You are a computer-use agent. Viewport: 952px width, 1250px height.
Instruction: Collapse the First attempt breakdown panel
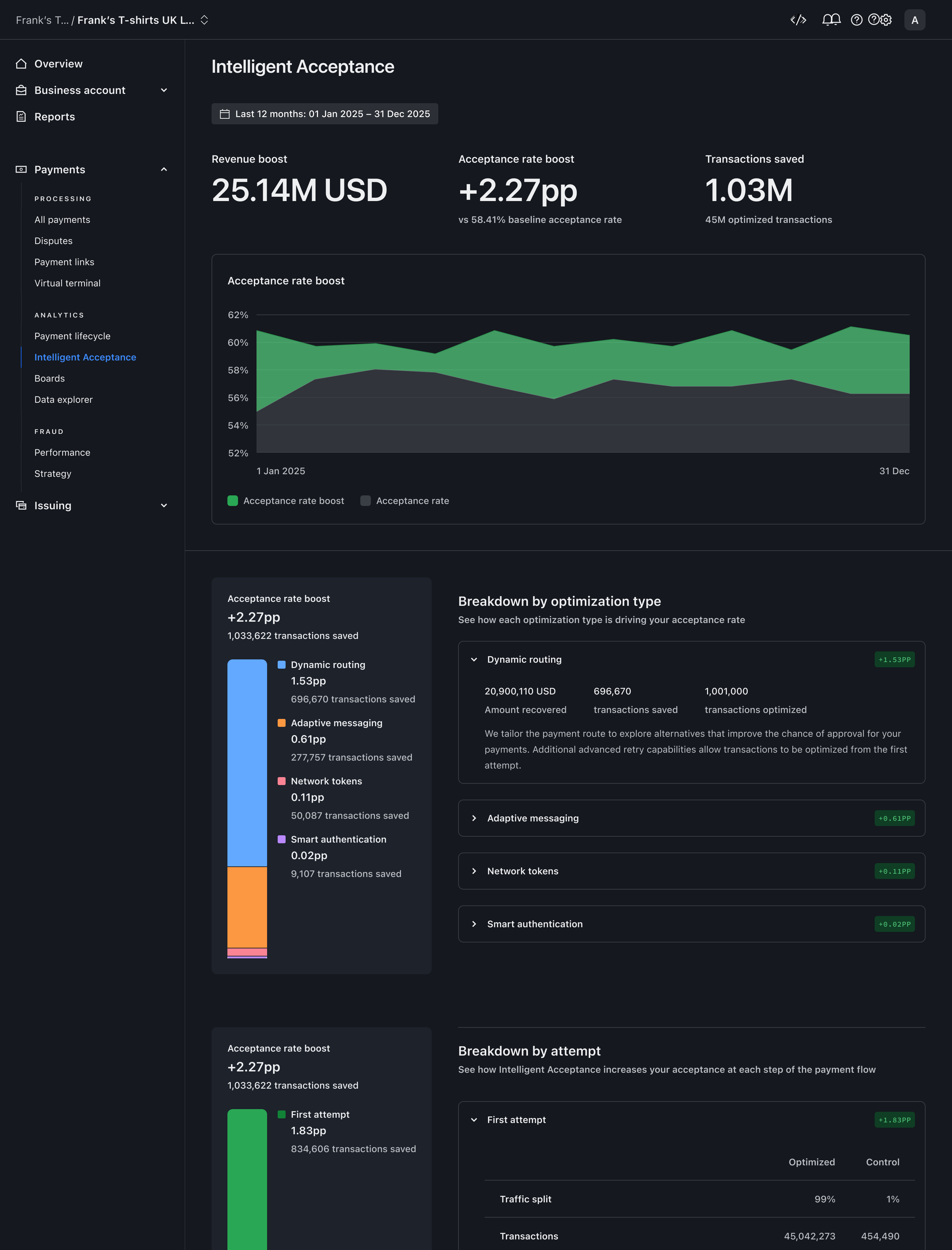[474, 1120]
